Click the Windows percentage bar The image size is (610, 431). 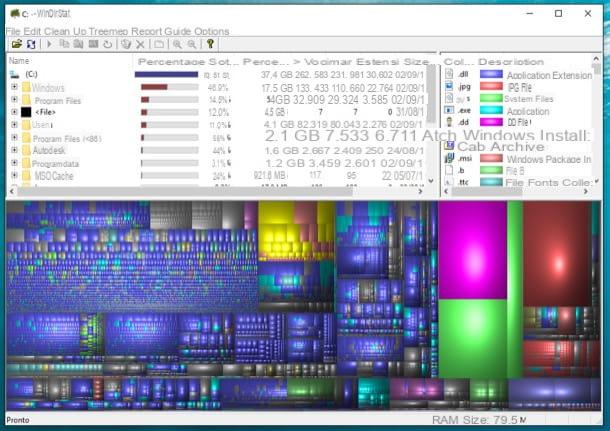click(170, 87)
